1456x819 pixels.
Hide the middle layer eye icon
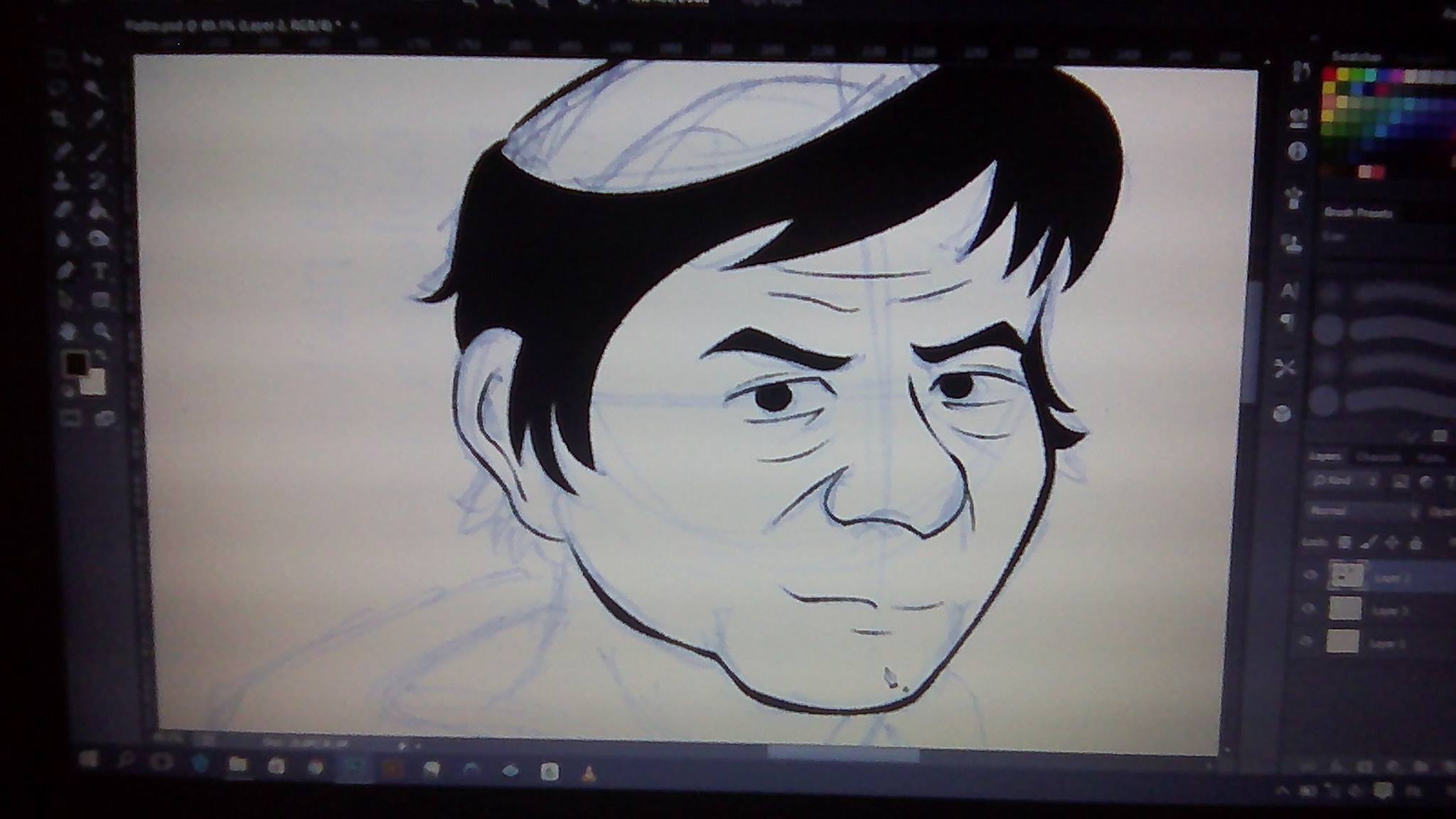click(x=1307, y=609)
